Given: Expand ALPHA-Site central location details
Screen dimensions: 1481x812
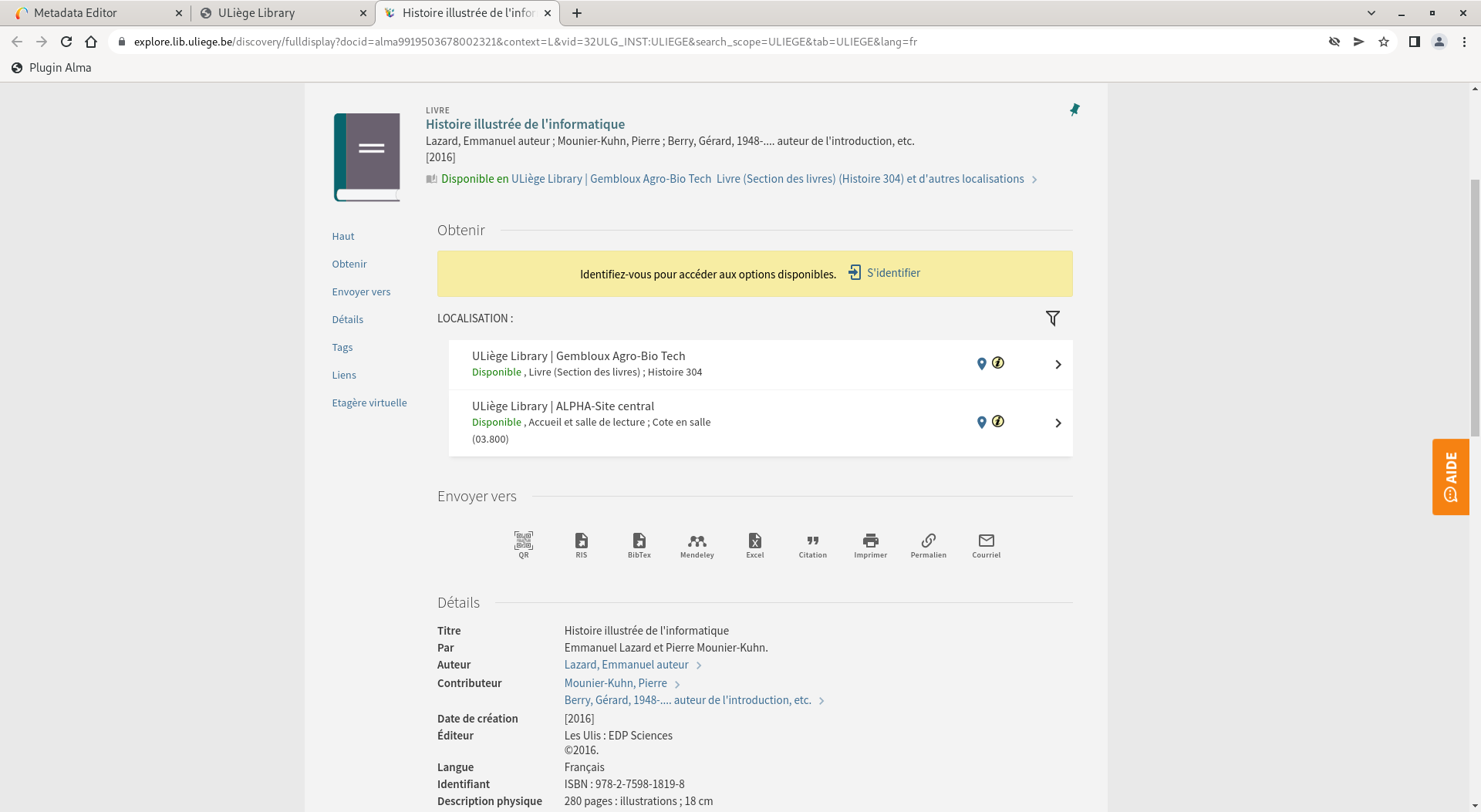Looking at the screenshot, I should click(x=1058, y=423).
